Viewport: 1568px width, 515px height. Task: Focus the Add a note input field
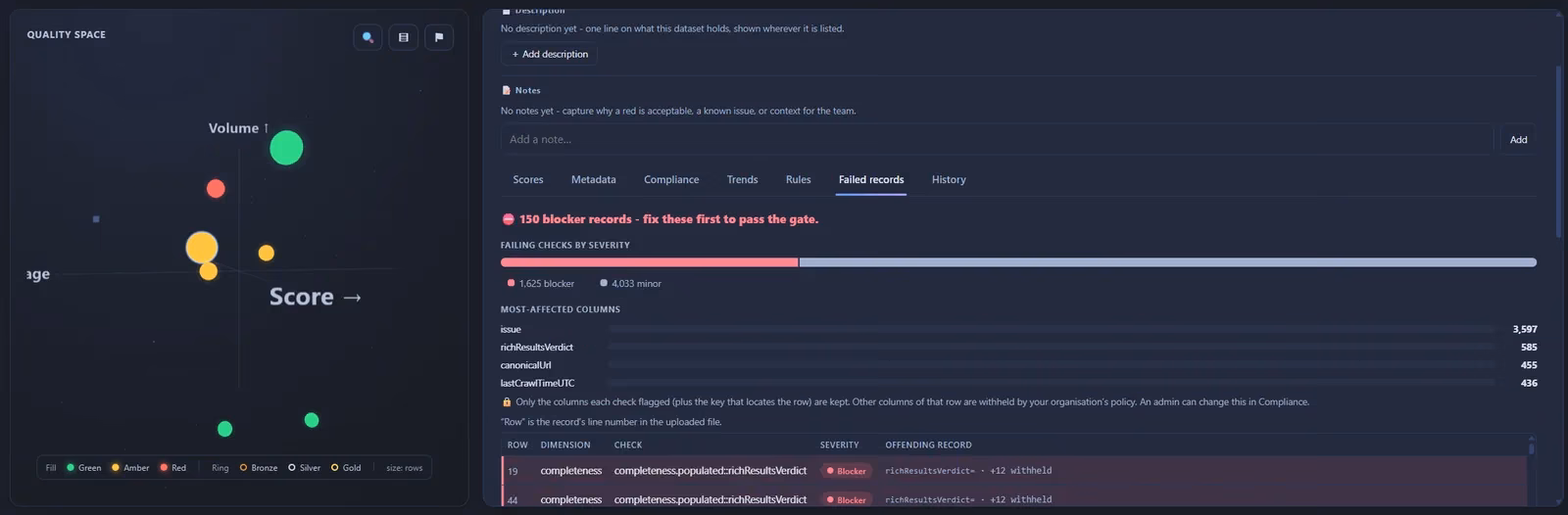[x=997, y=139]
